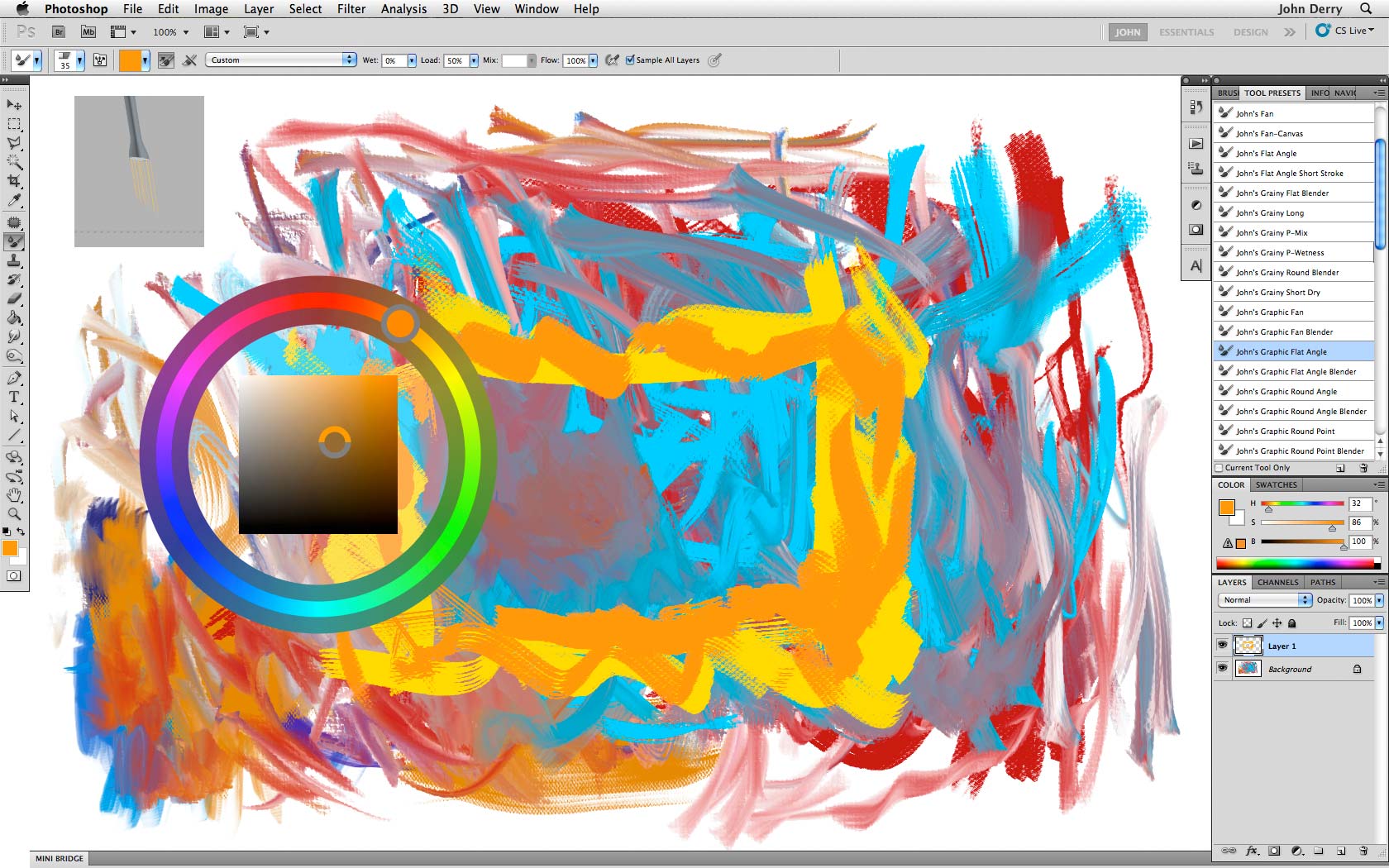Screen dimensions: 1389x868
Task: Pick the Type tool in toolbox
Action: coord(14,398)
